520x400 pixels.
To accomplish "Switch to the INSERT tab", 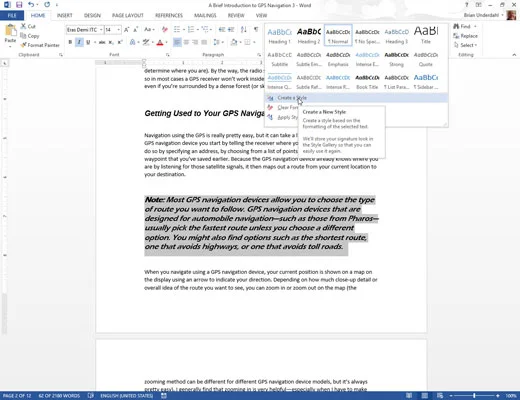I will tap(65, 15).
